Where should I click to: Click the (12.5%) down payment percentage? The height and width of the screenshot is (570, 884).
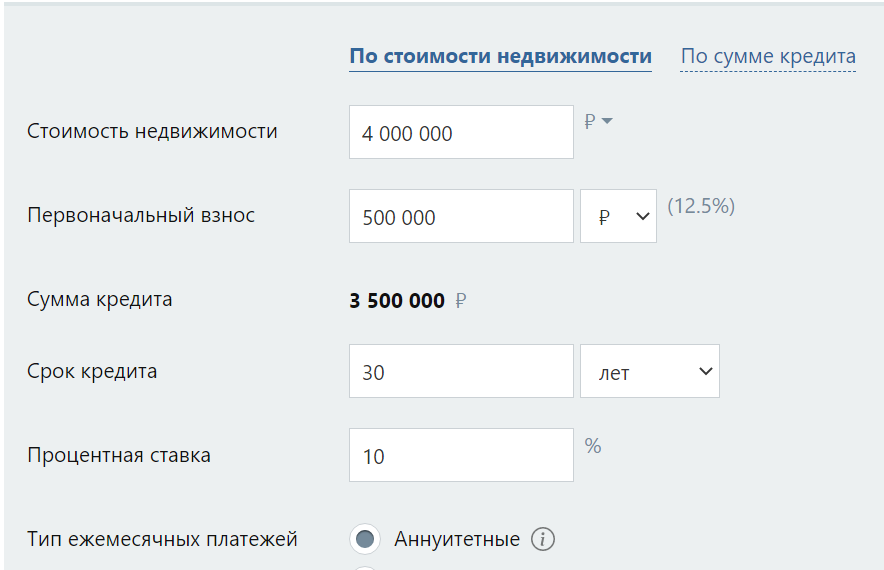pos(701,206)
